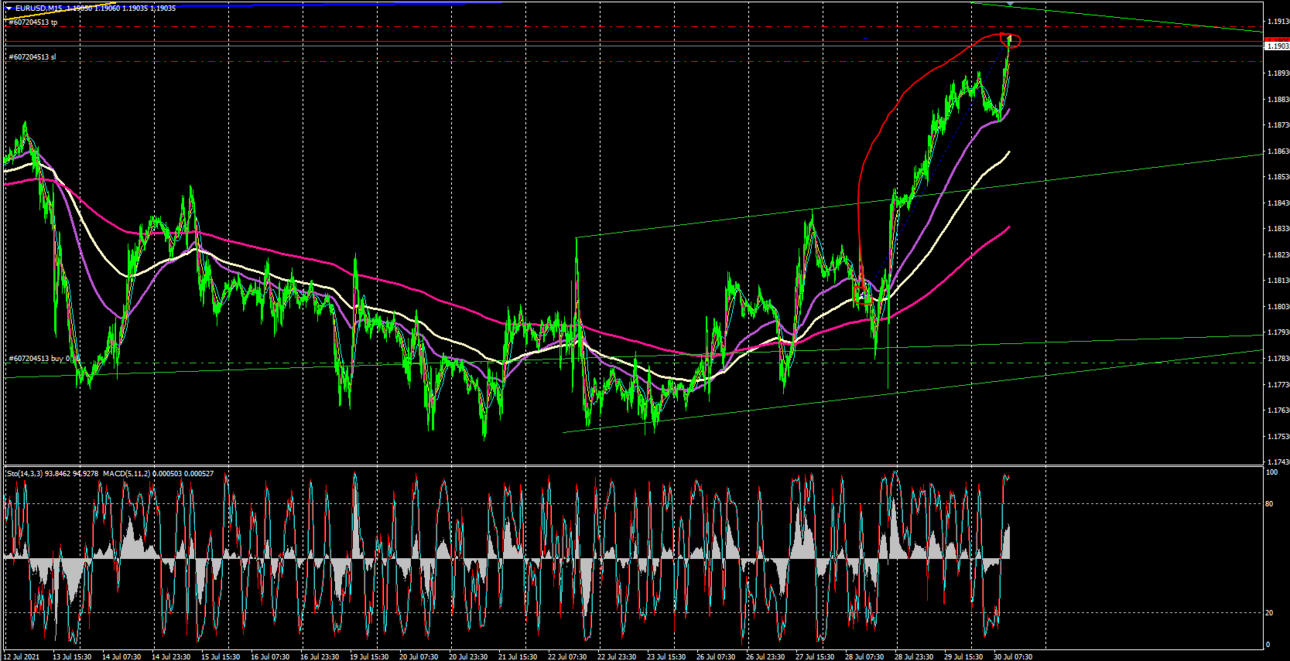Click the 27 Jul 15:30 time label

pos(813,656)
